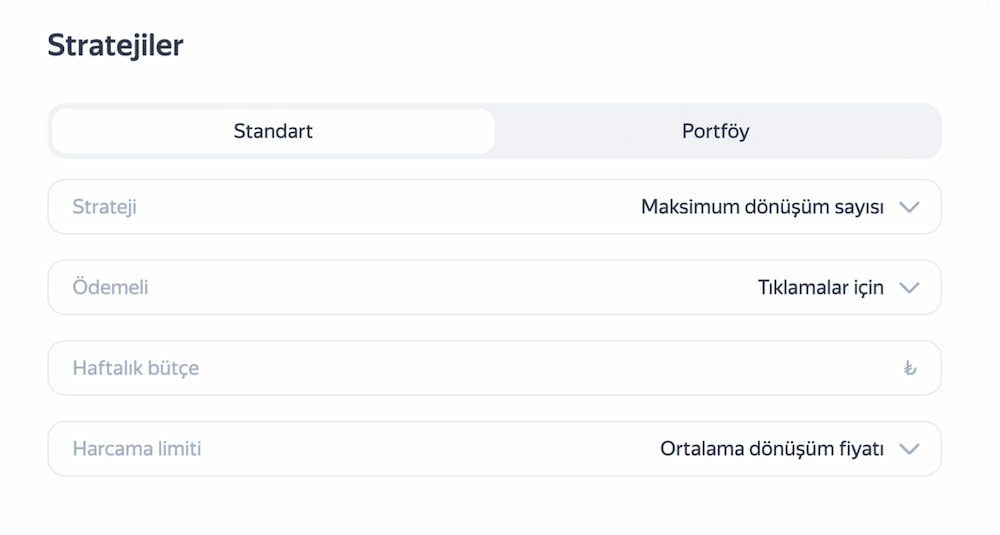Click the lira currency symbol icon
Image resolution: width=1000 pixels, height=535 pixels.
[x=908, y=368]
